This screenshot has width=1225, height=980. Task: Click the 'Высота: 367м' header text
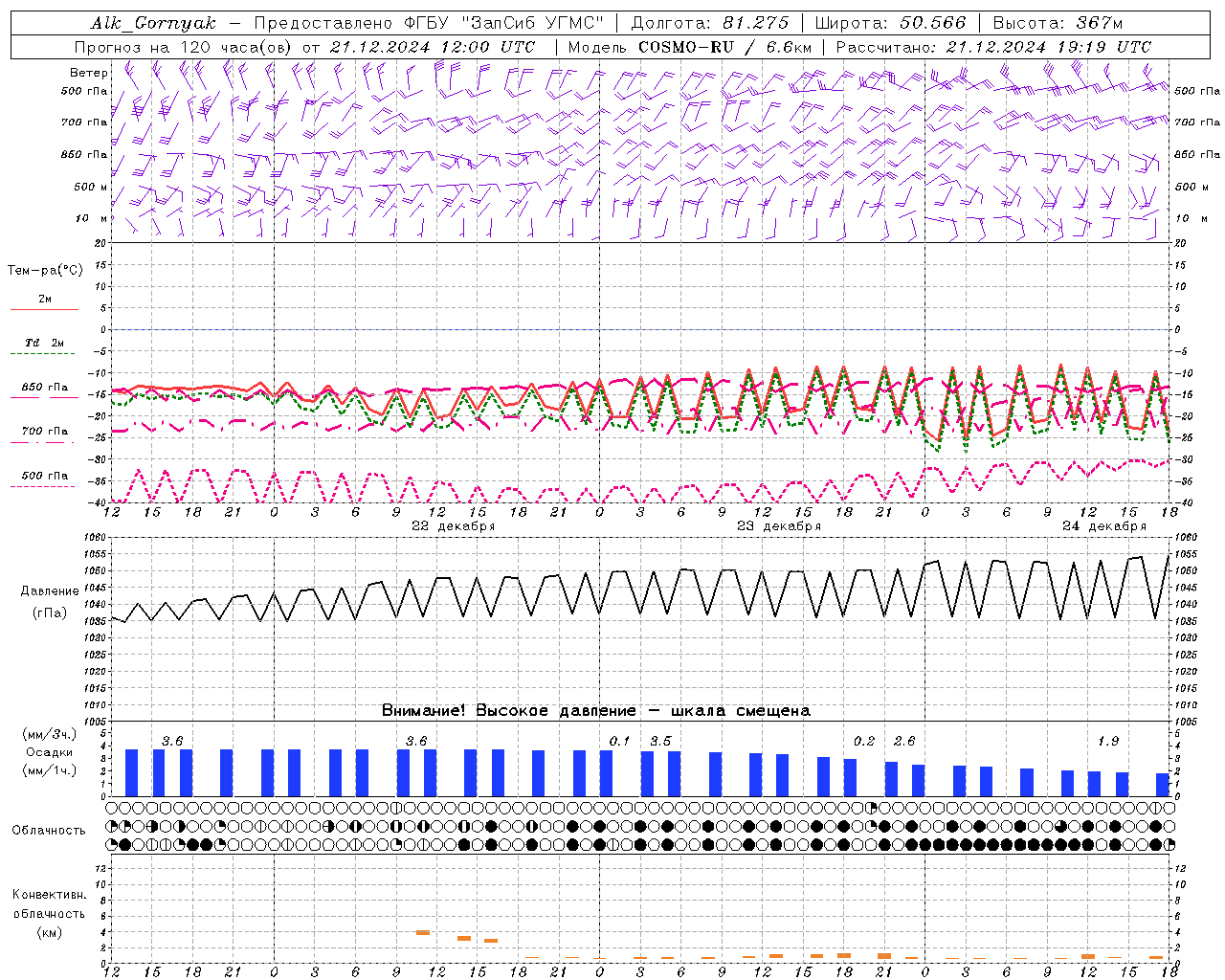pos(1058,23)
